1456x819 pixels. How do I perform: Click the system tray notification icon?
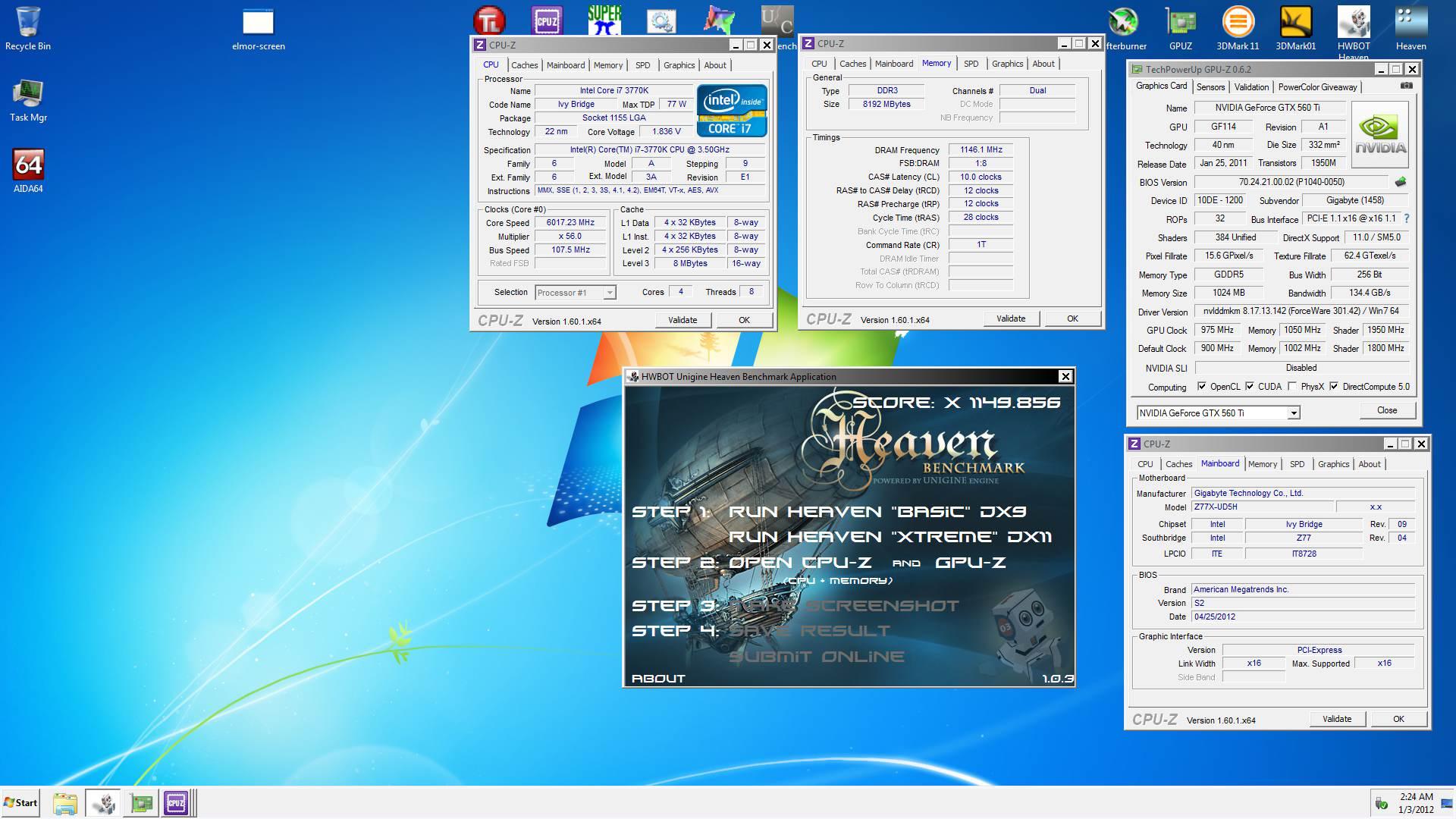tap(1382, 803)
